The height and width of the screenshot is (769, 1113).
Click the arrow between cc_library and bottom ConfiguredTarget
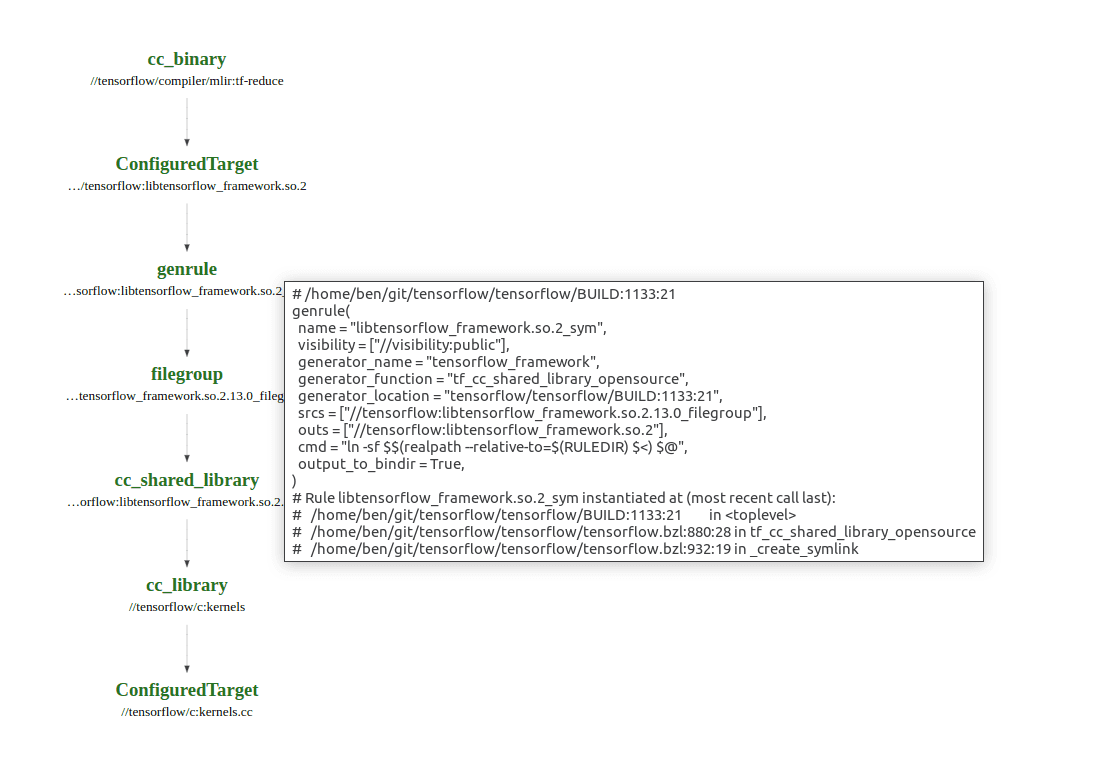tap(187, 649)
